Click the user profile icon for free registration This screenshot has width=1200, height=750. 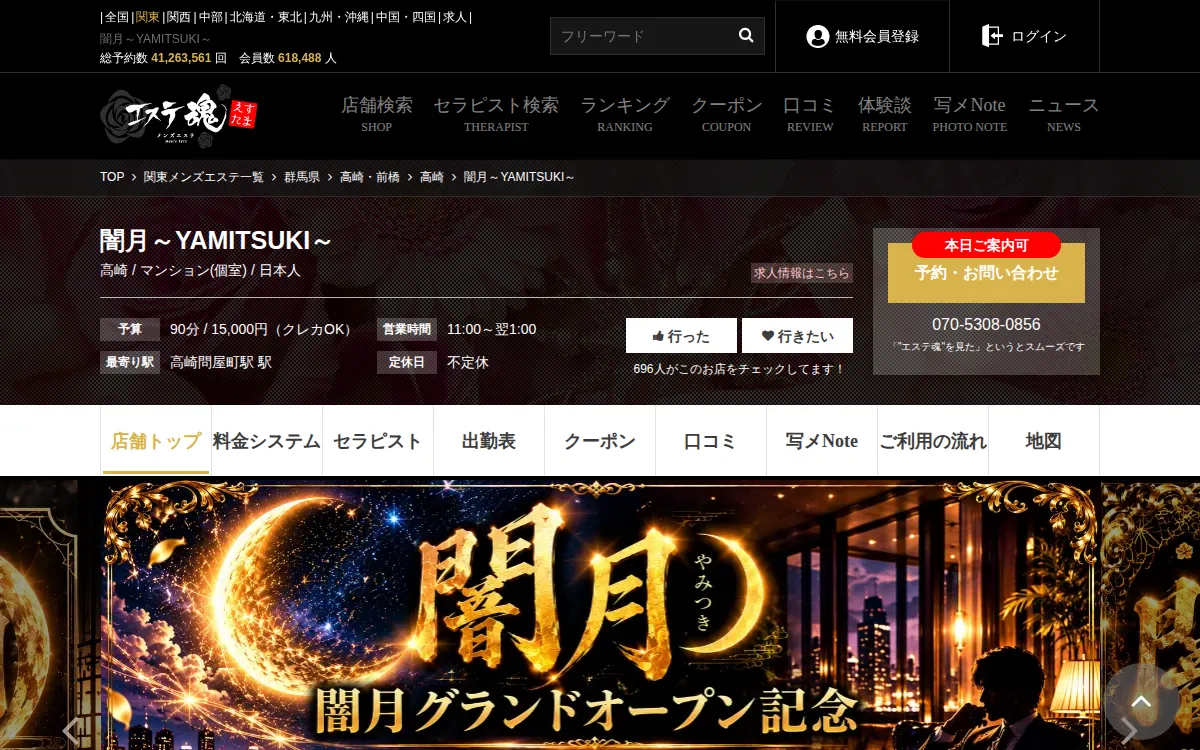tap(818, 36)
